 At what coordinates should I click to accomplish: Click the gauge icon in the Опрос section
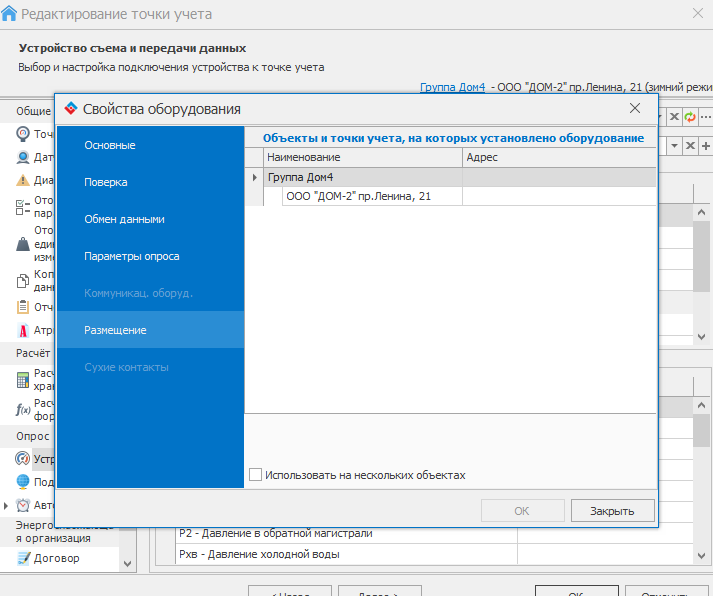coord(23,459)
